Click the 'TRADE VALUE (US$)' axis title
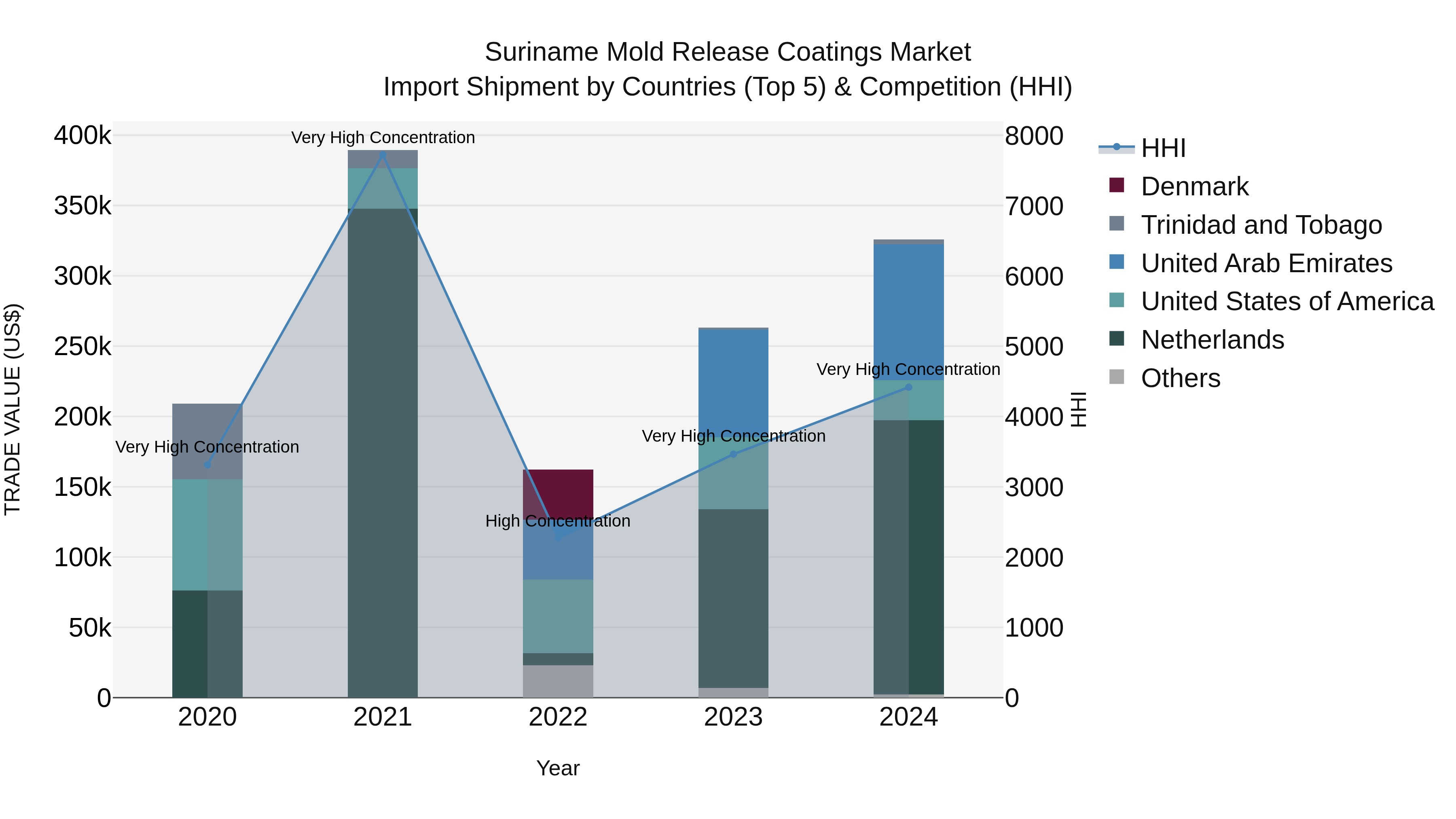 [x=13, y=409]
